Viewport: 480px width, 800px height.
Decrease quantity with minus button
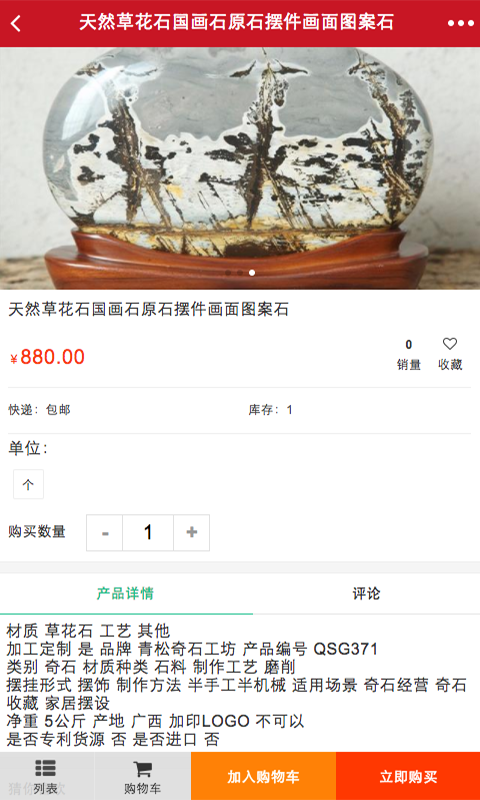[105, 533]
